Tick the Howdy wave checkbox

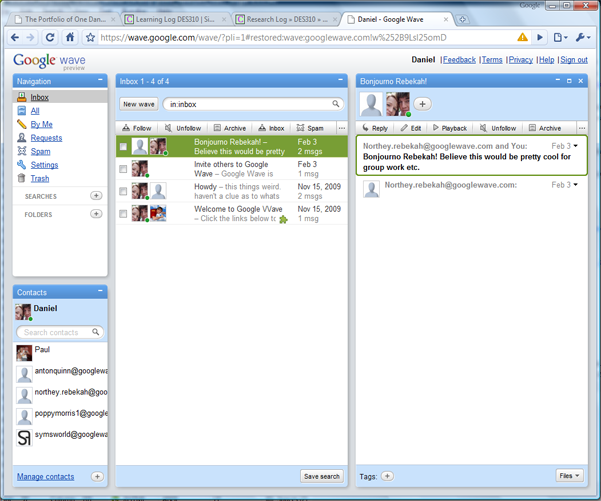123,191
